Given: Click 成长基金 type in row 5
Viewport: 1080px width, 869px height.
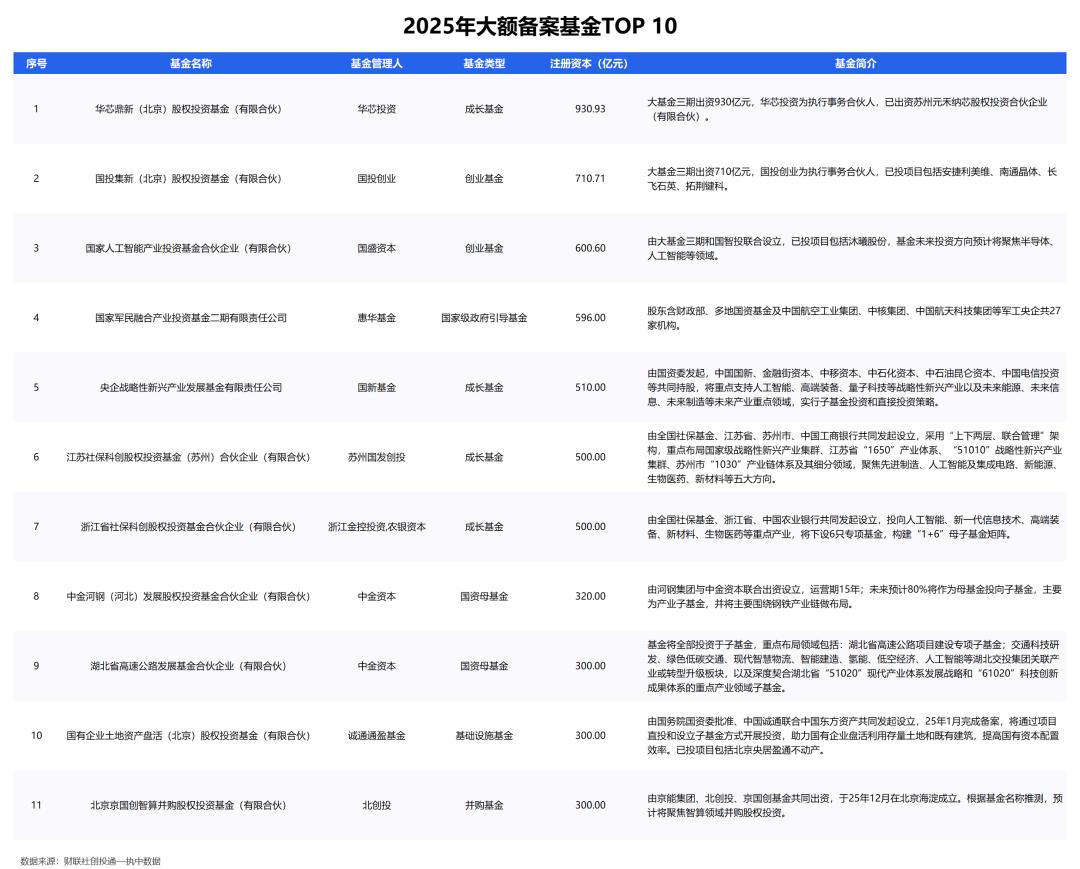Looking at the screenshot, I should point(484,387).
